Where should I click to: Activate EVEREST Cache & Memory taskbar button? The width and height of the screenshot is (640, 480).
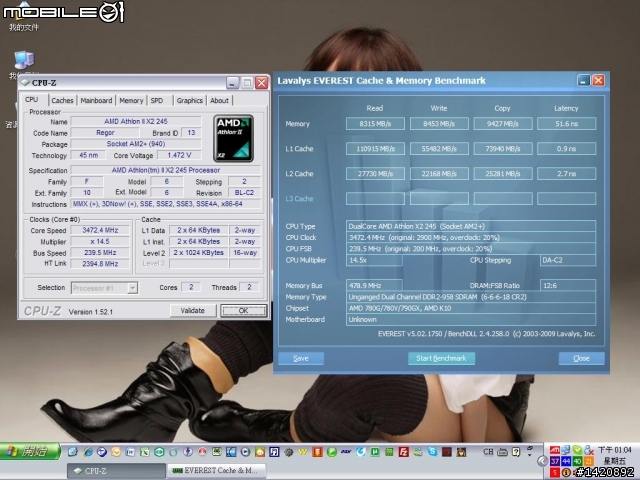217,471
